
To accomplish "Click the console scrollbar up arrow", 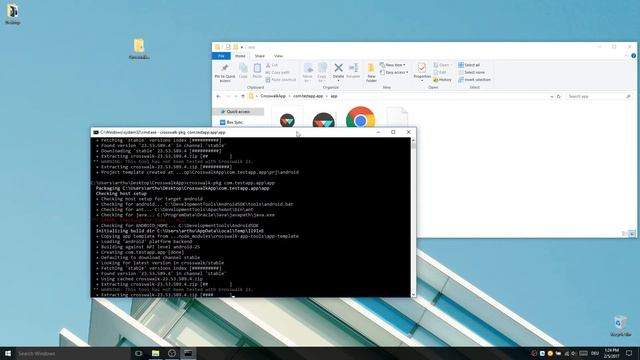I will pos(413,140).
